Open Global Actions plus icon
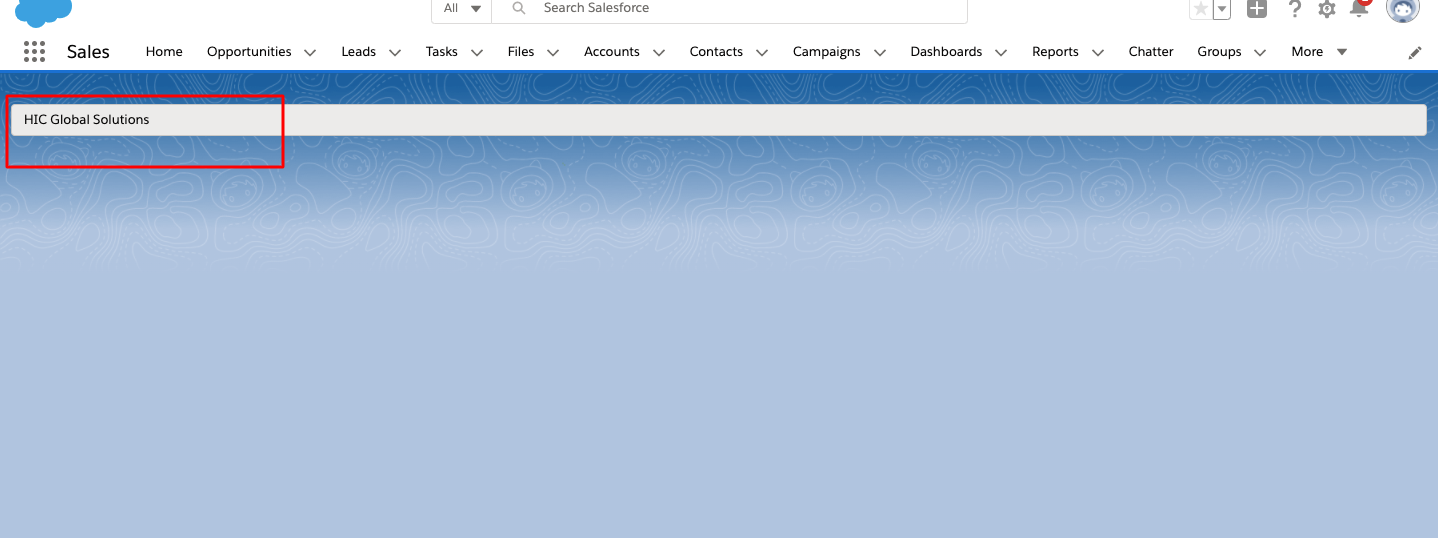 point(1257,8)
